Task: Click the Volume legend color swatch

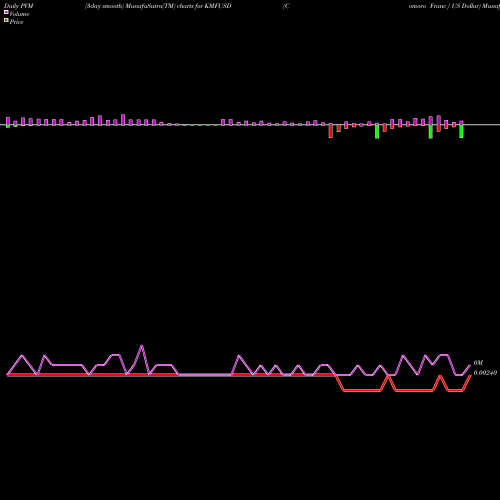Action: pyautogui.click(x=6, y=12)
